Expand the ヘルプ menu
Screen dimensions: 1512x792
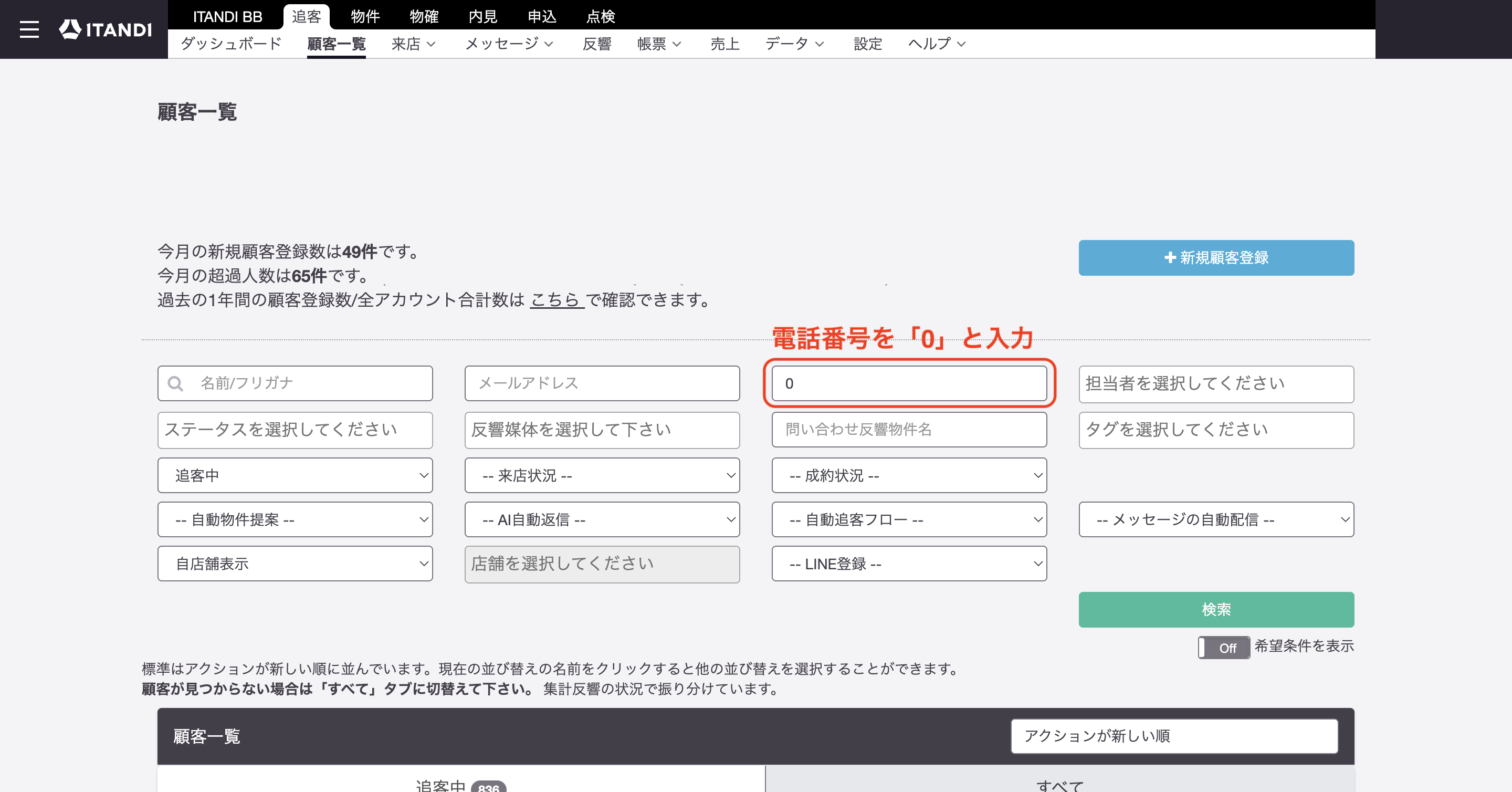click(937, 44)
